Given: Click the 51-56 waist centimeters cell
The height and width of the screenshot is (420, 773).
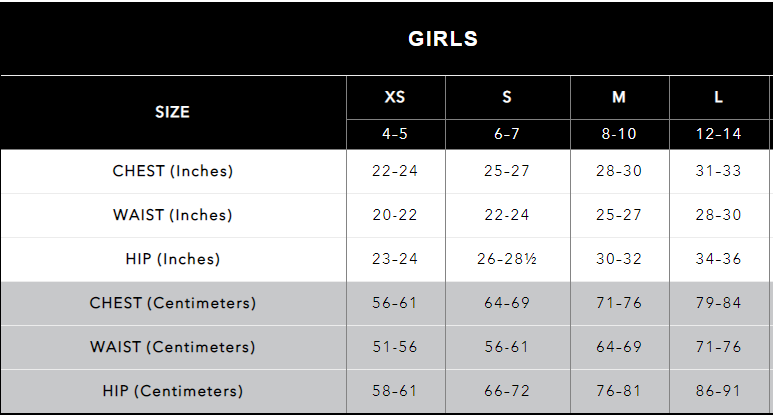Looking at the screenshot, I should pos(395,347).
